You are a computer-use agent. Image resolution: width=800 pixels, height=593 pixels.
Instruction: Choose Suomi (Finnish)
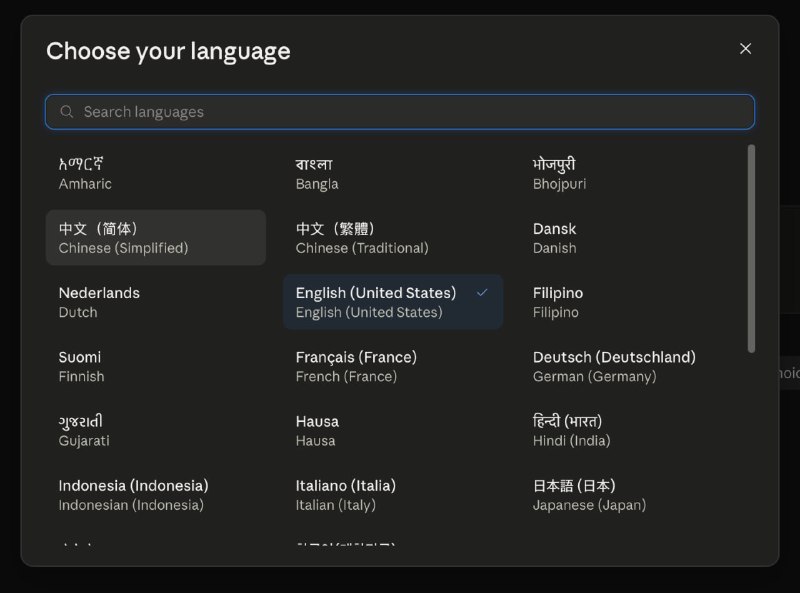(x=156, y=366)
